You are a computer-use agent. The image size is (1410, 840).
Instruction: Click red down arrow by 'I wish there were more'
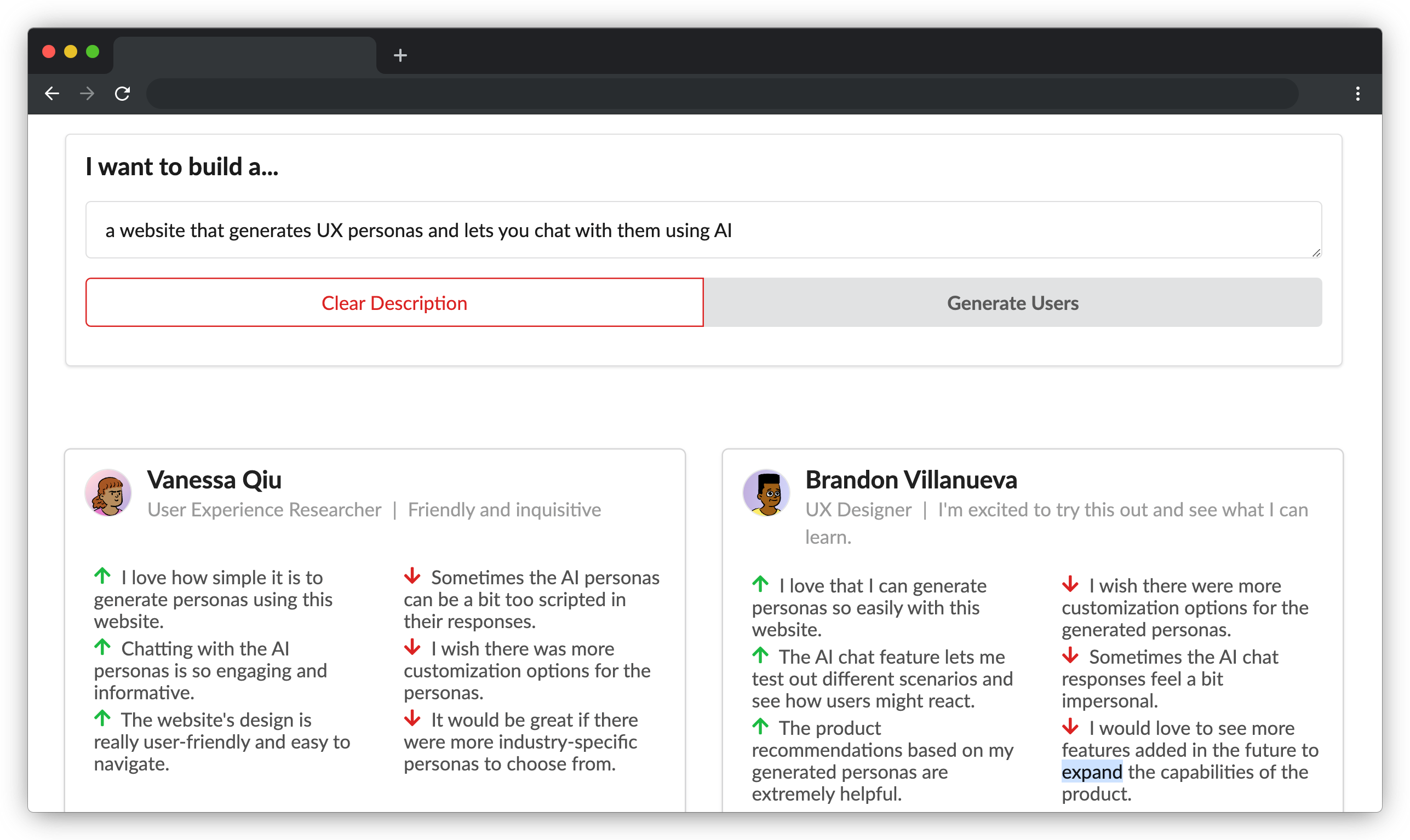[x=1070, y=584]
